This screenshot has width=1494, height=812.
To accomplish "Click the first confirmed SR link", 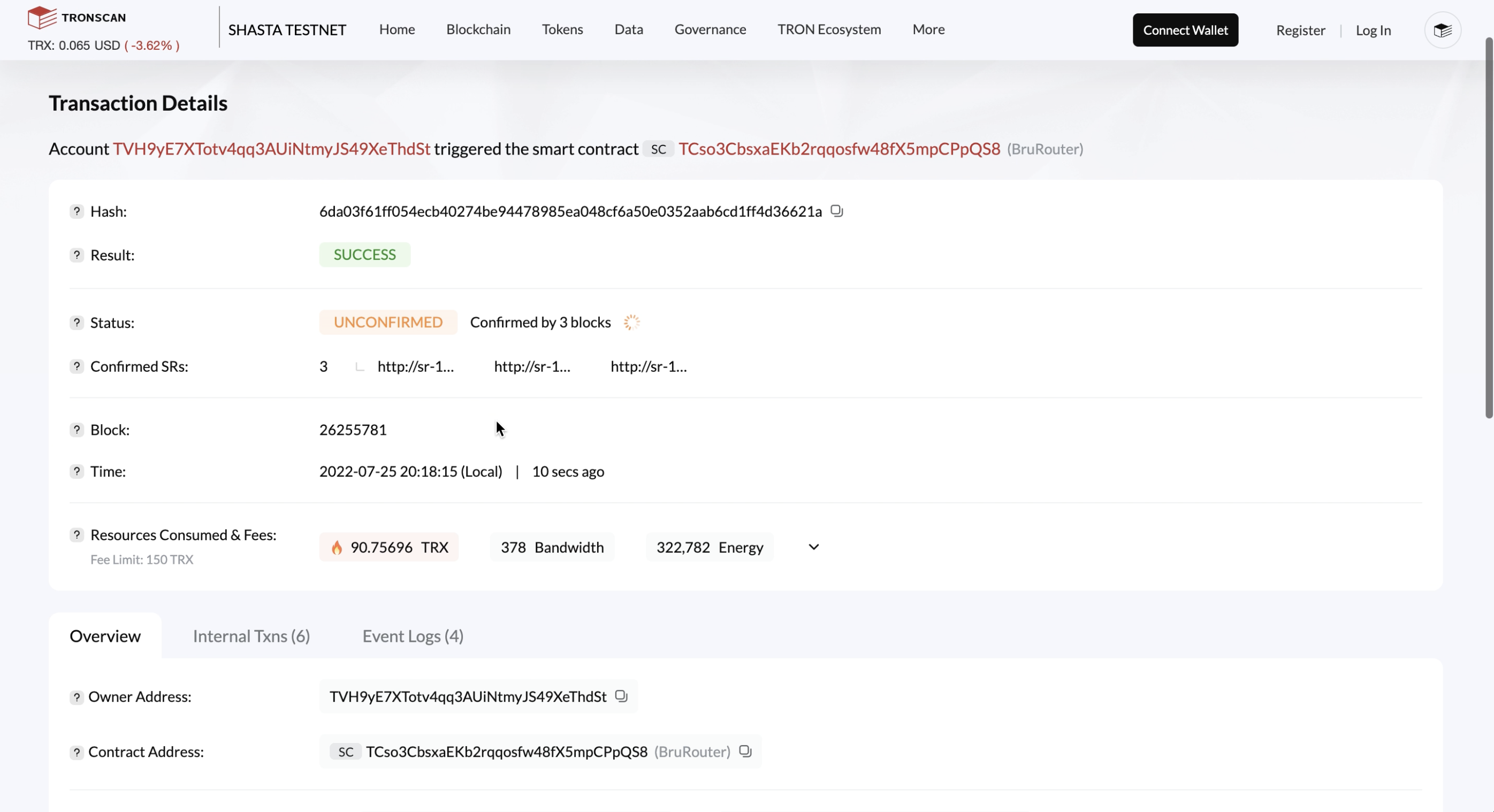I will (415, 367).
